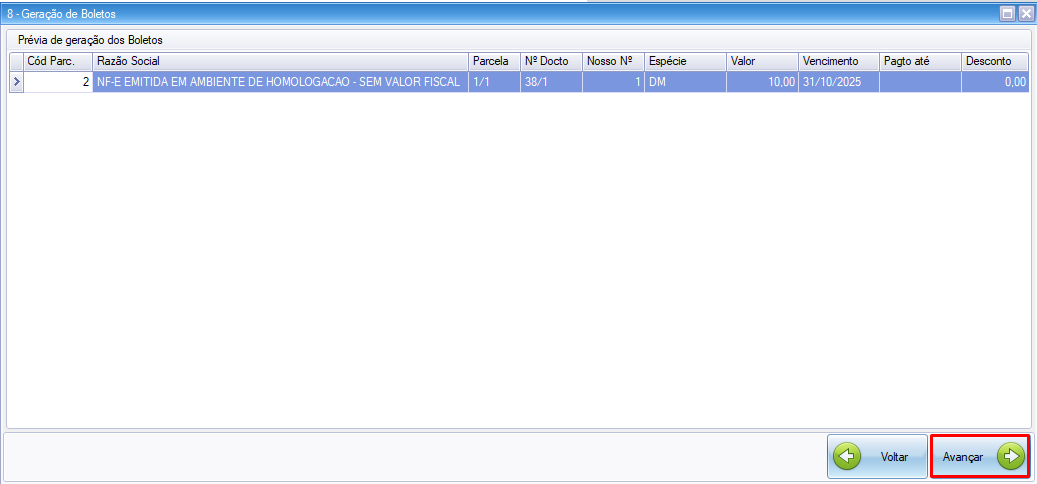1037x484 pixels.
Task: Maximize the Geração de Boletos window
Action: (x=1007, y=14)
